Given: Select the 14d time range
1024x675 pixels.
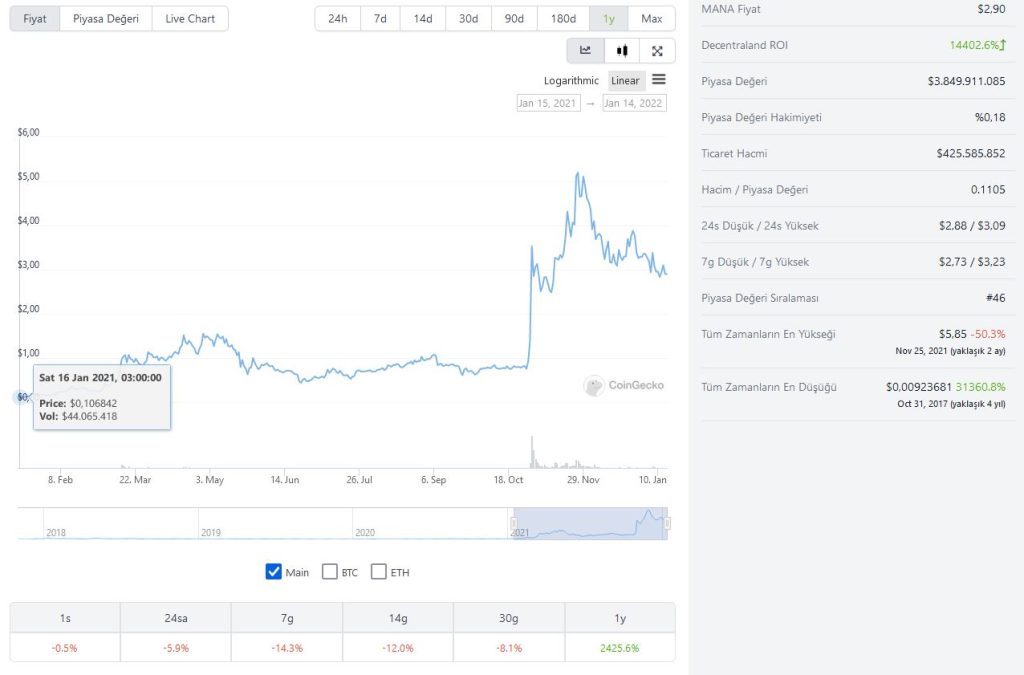Looking at the screenshot, I should coord(423,18).
